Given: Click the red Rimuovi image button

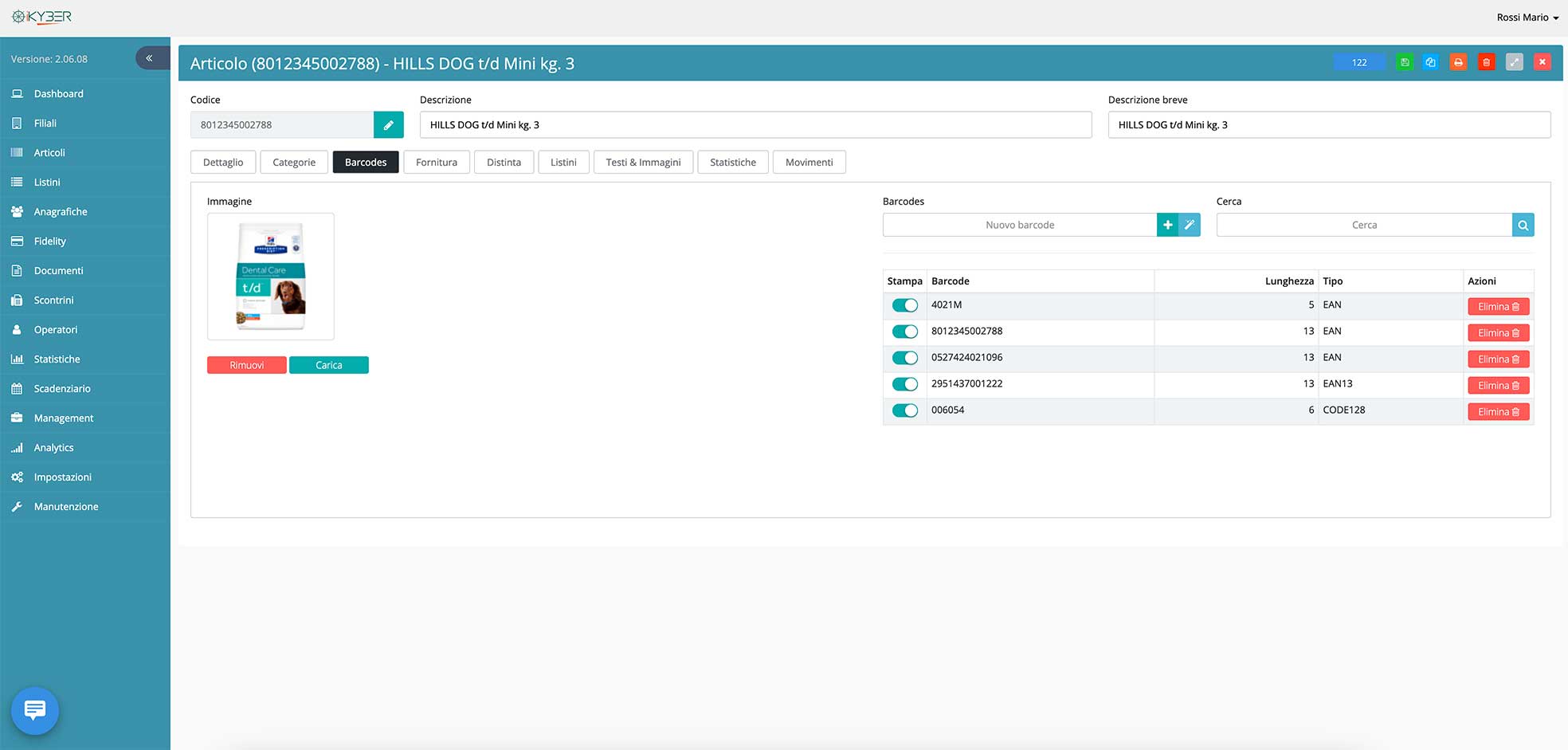Looking at the screenshot, I should pyautogui.click(x=247, y=365).
